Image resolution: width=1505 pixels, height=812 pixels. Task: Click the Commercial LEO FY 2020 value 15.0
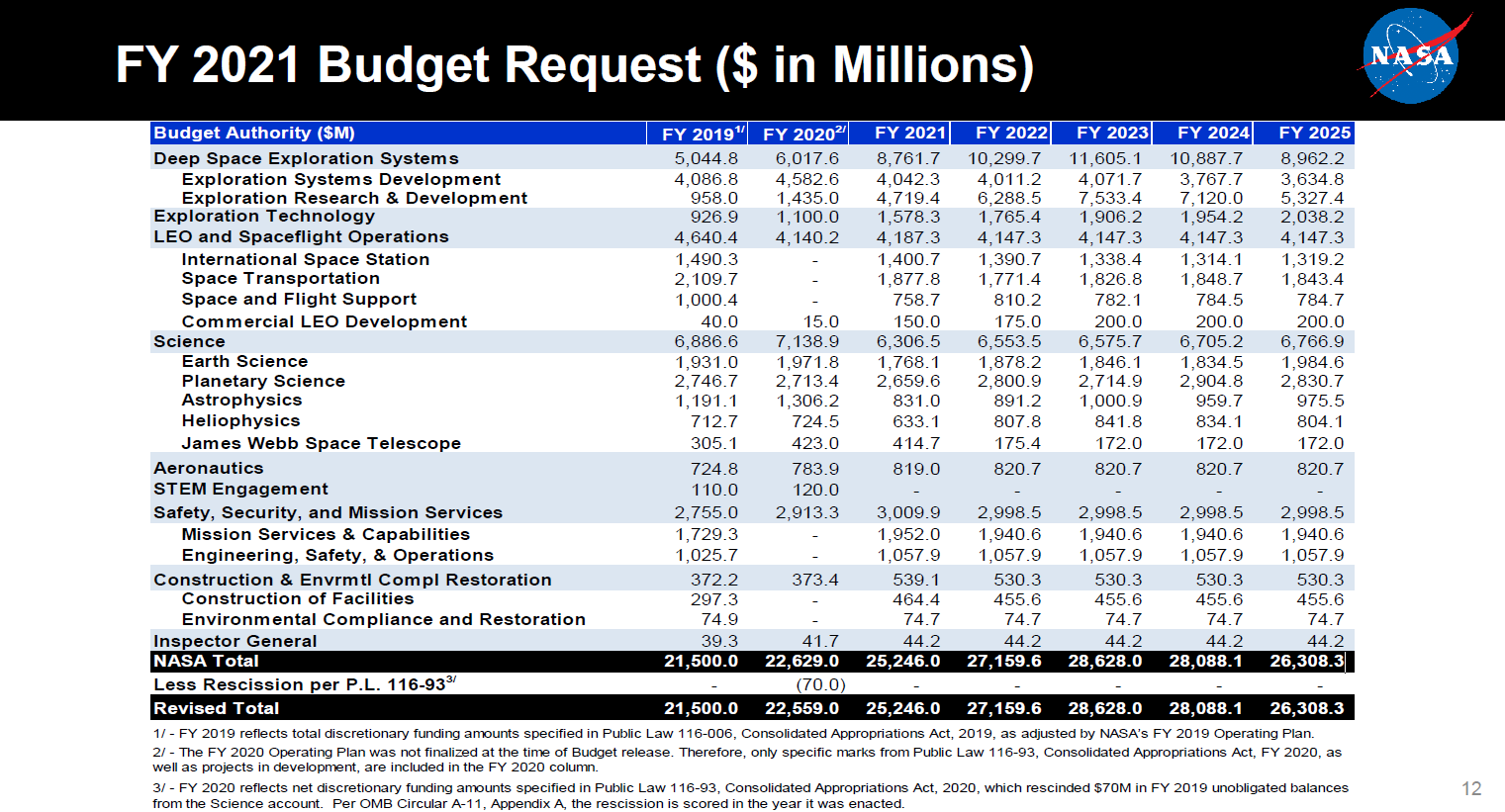click(x=821, y=321)
